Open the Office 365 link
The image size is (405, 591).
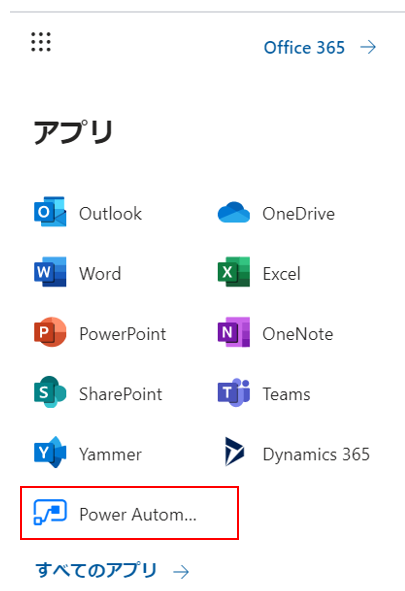[304, 48]
